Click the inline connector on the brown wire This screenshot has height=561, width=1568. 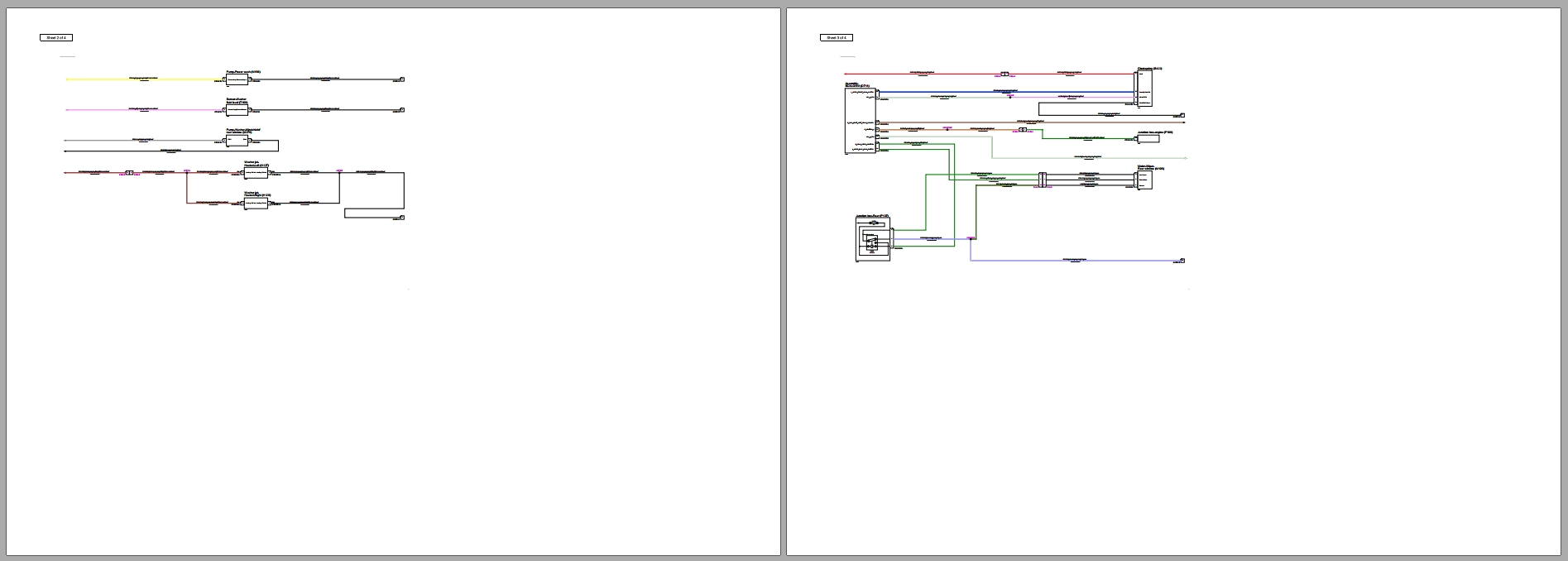pyautogui.click(x=128, y=173)
